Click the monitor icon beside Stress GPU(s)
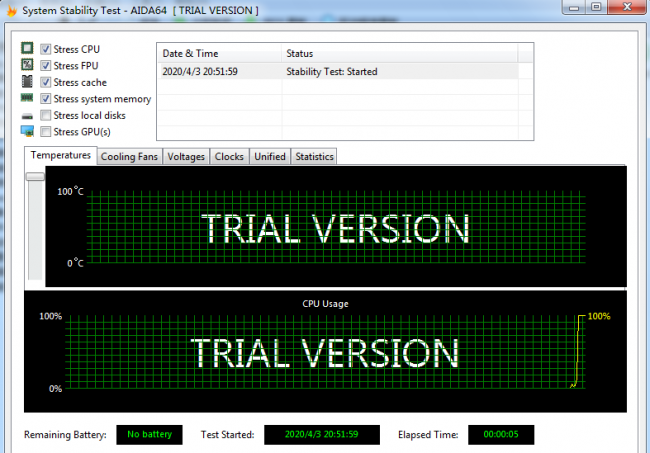The image size is (650, 453). 27,131
